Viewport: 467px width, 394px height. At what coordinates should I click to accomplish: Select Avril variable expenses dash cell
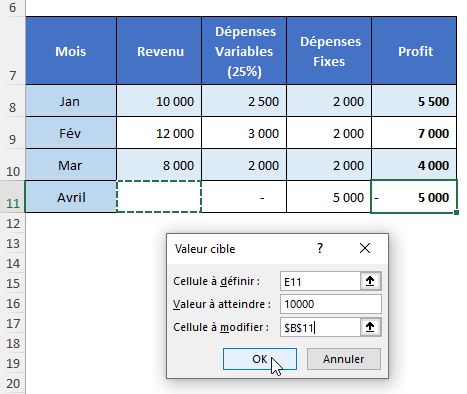[x=244, y=197]
